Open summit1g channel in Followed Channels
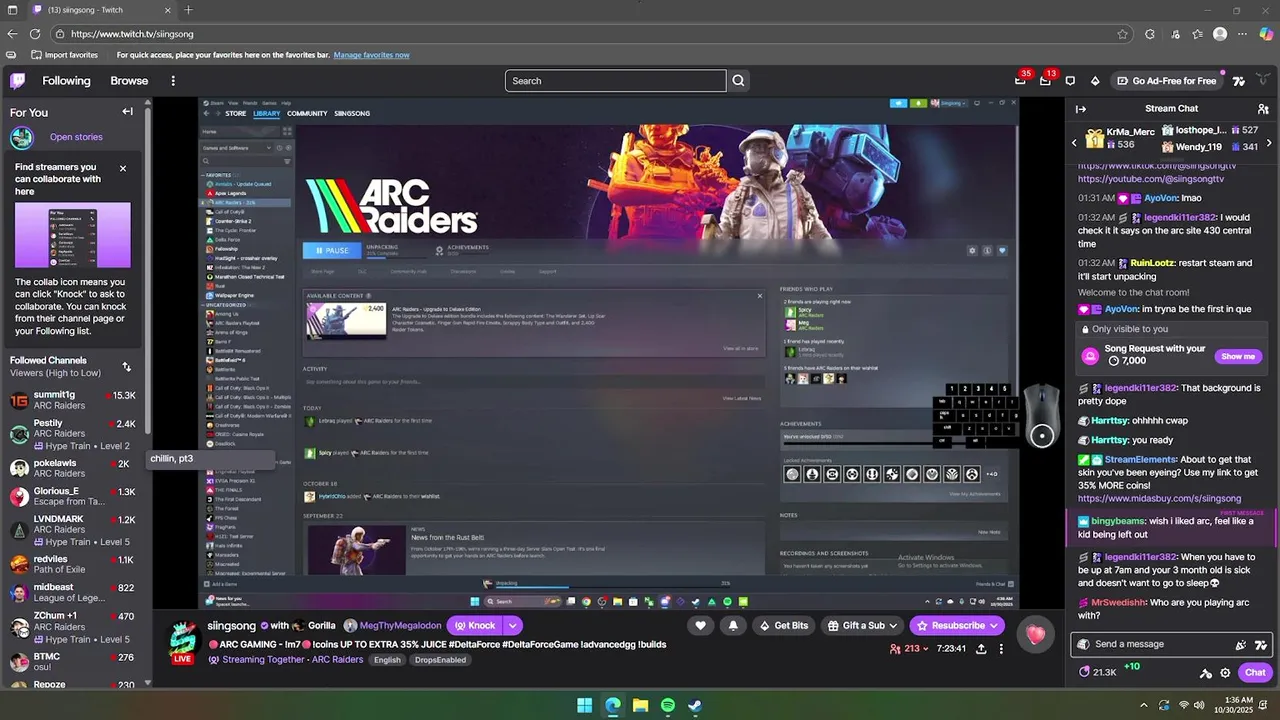This screenshot has width=1280, height=720. [x=75, y=401]
